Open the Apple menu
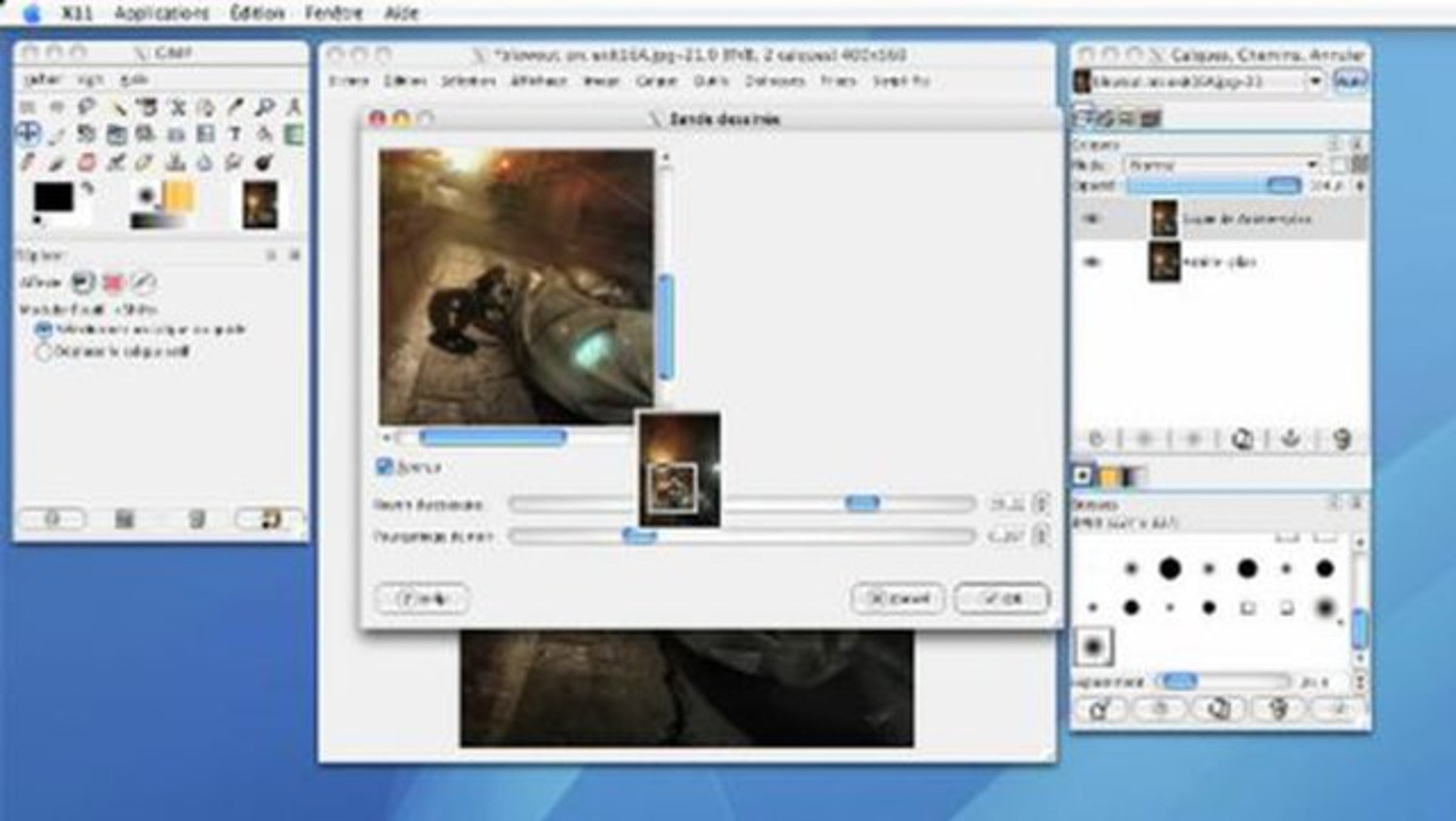 point(32,13)
